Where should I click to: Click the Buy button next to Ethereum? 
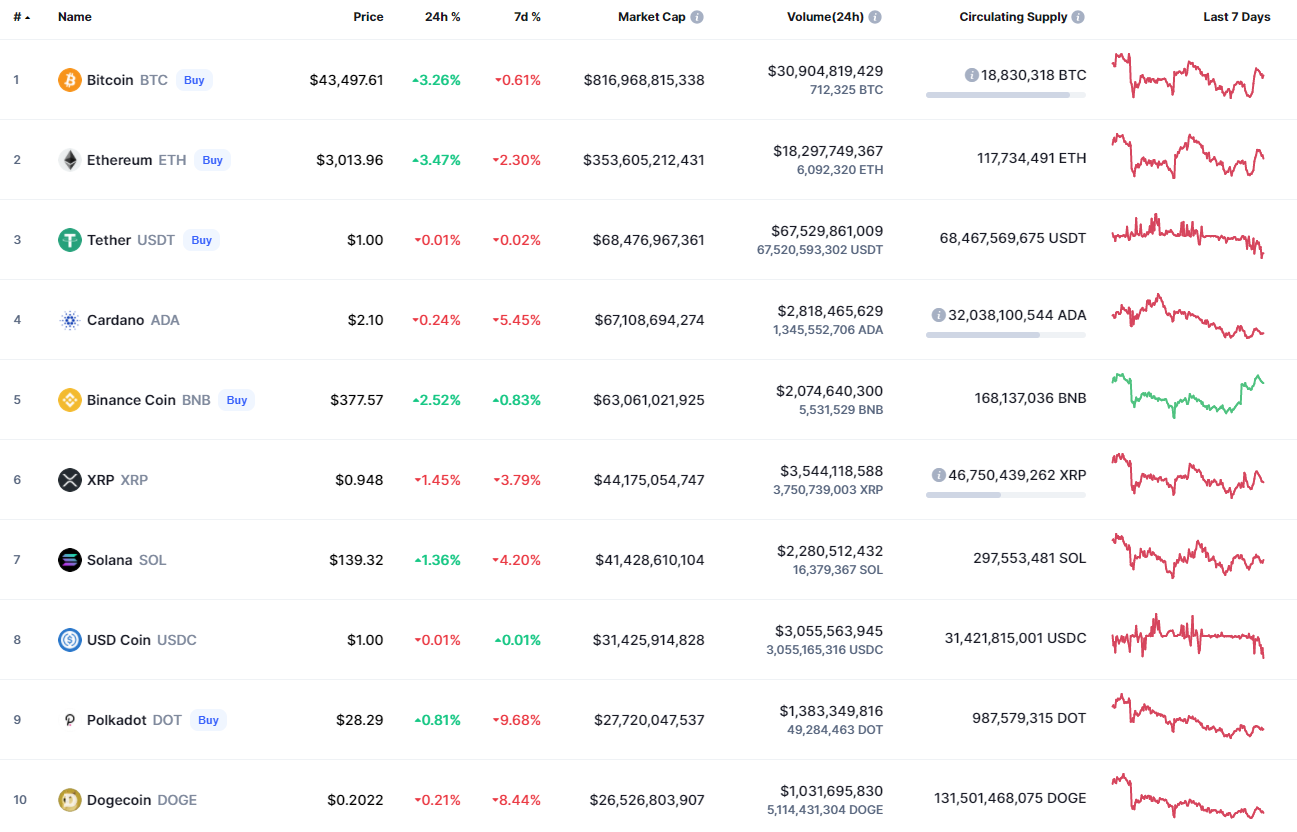click(x=212, y=160)
